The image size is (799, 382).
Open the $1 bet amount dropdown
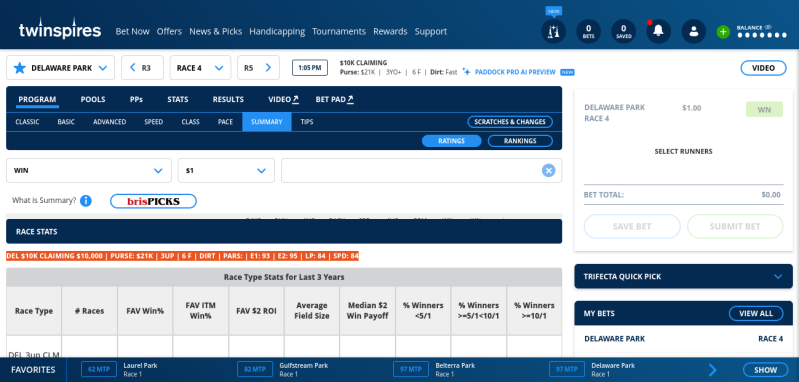click(226, 171)
